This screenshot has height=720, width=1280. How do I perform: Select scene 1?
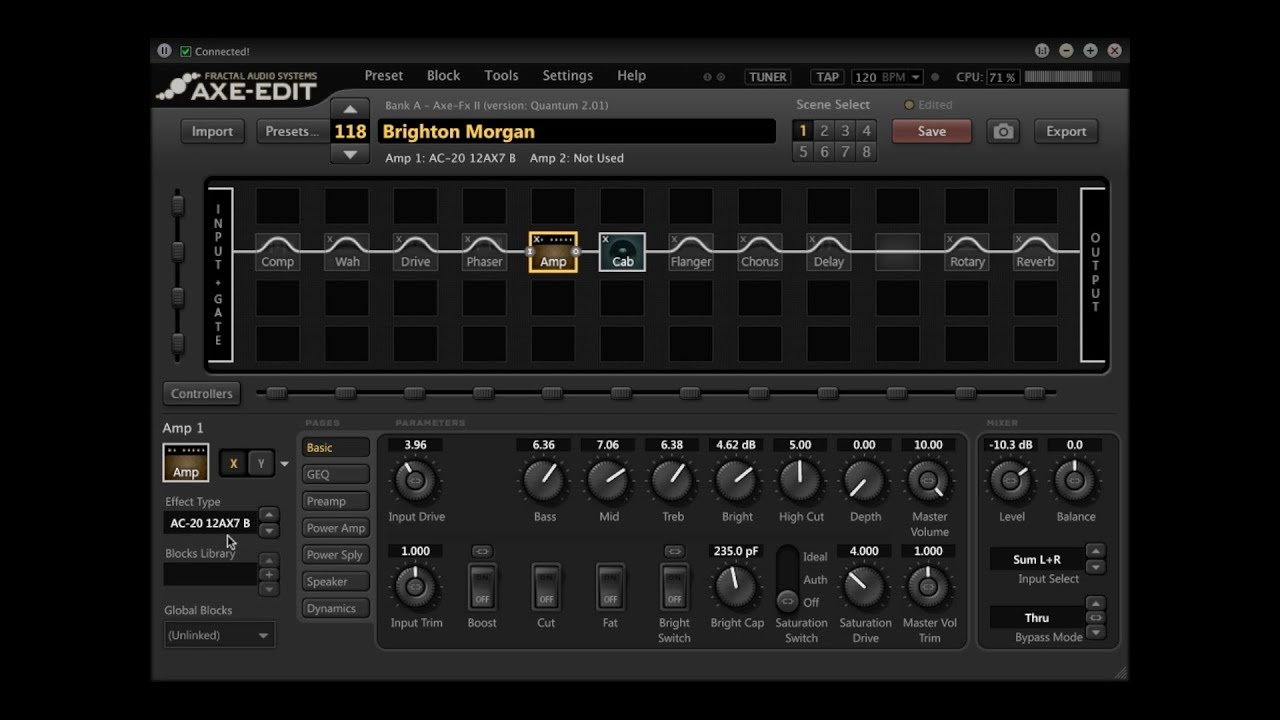(x=802, y=130)
